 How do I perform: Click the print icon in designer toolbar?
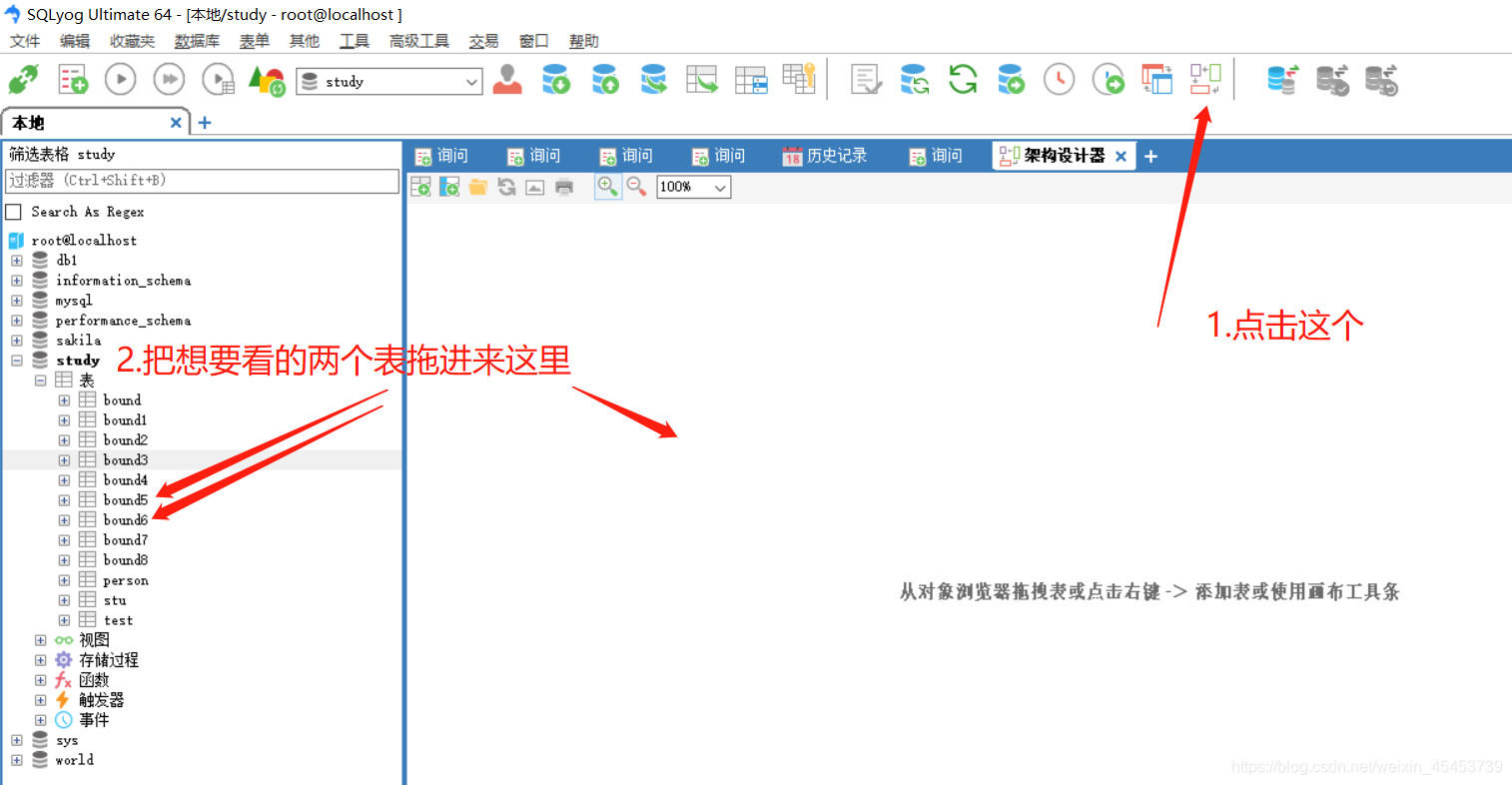(x=564, y=187)
